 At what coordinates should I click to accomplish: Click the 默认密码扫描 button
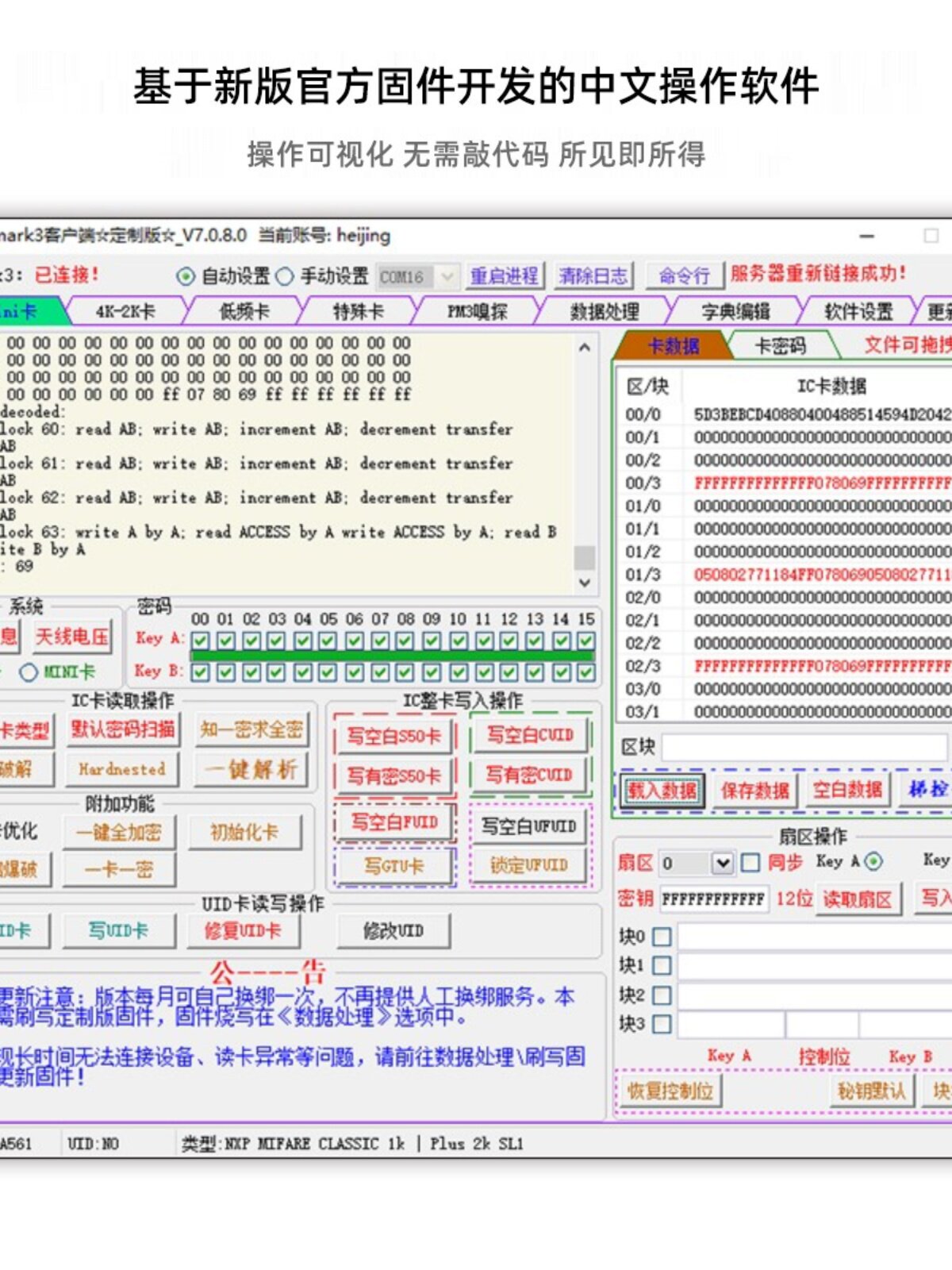(123, 729)
